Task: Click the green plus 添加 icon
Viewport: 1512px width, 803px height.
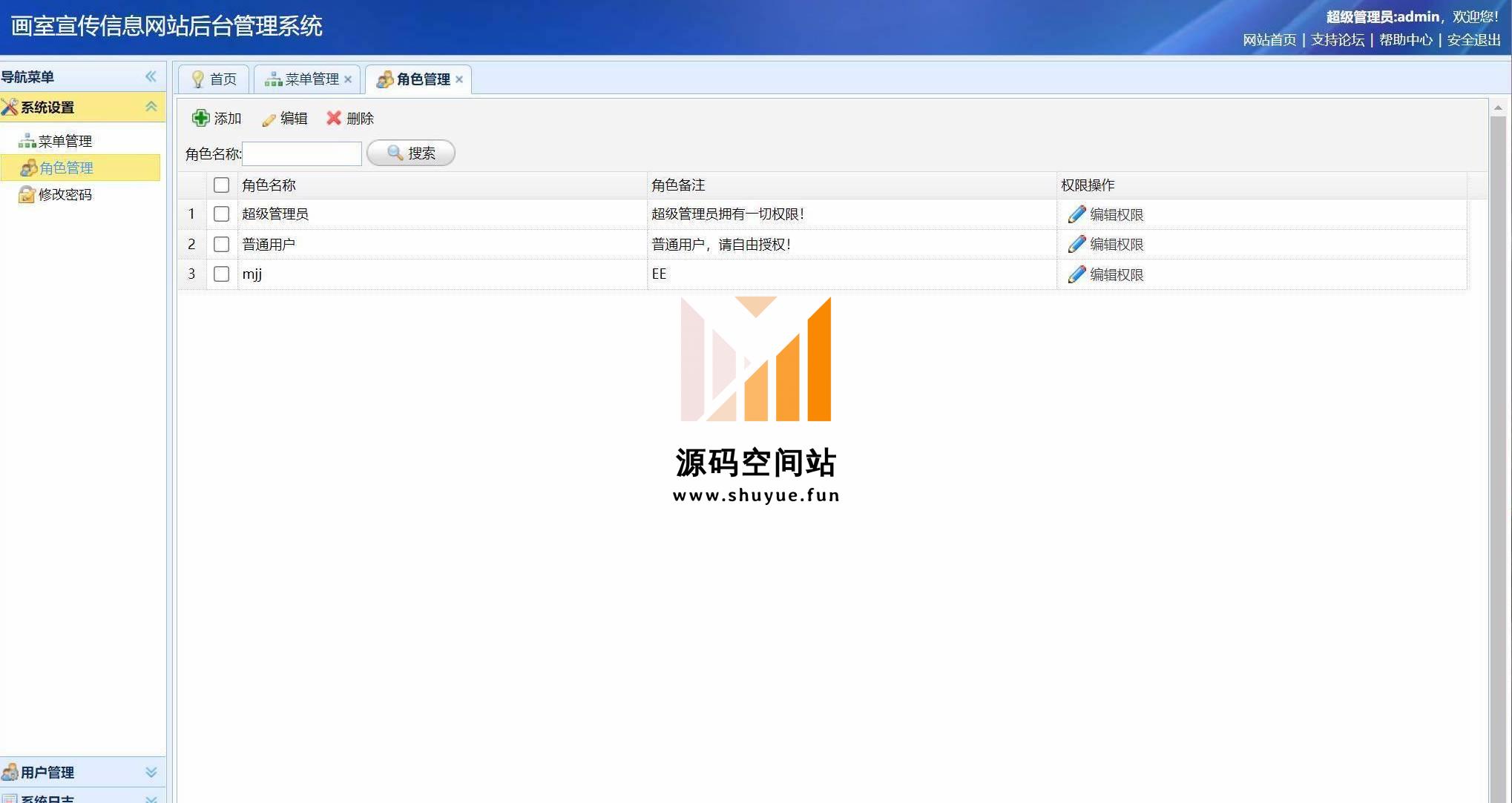Action: [x=200, y=118]
